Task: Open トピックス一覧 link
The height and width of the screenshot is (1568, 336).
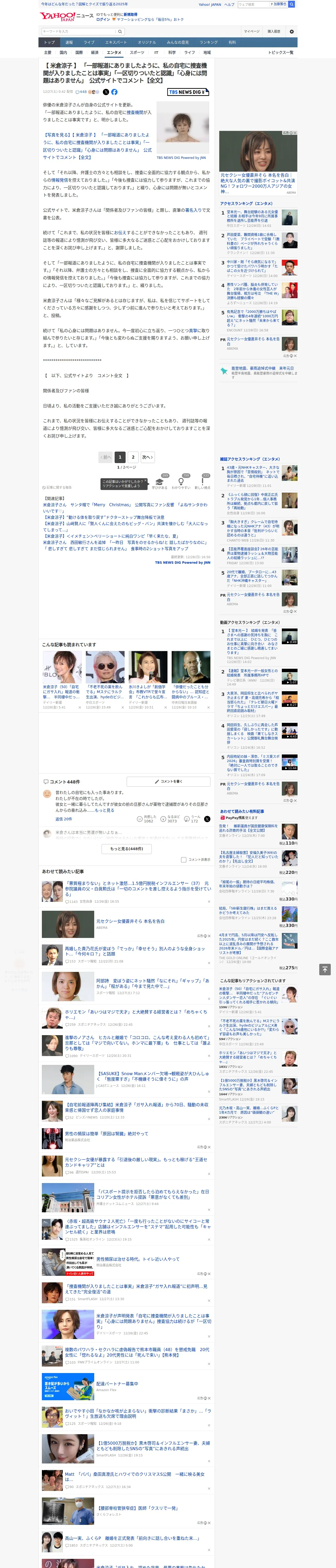Action: tap(281, 52)
